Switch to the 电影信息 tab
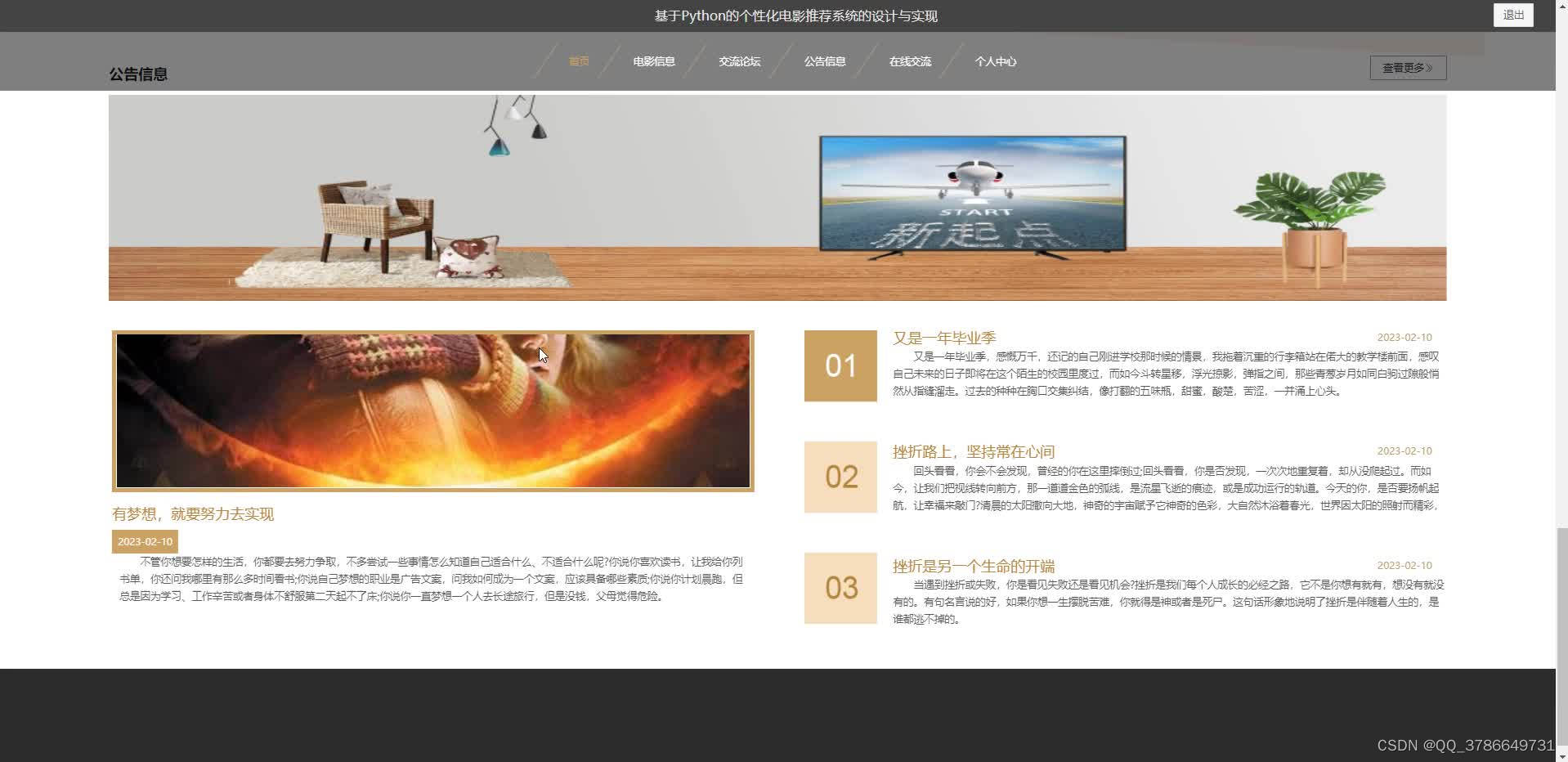1568x762 pixels. coord(653,61)
